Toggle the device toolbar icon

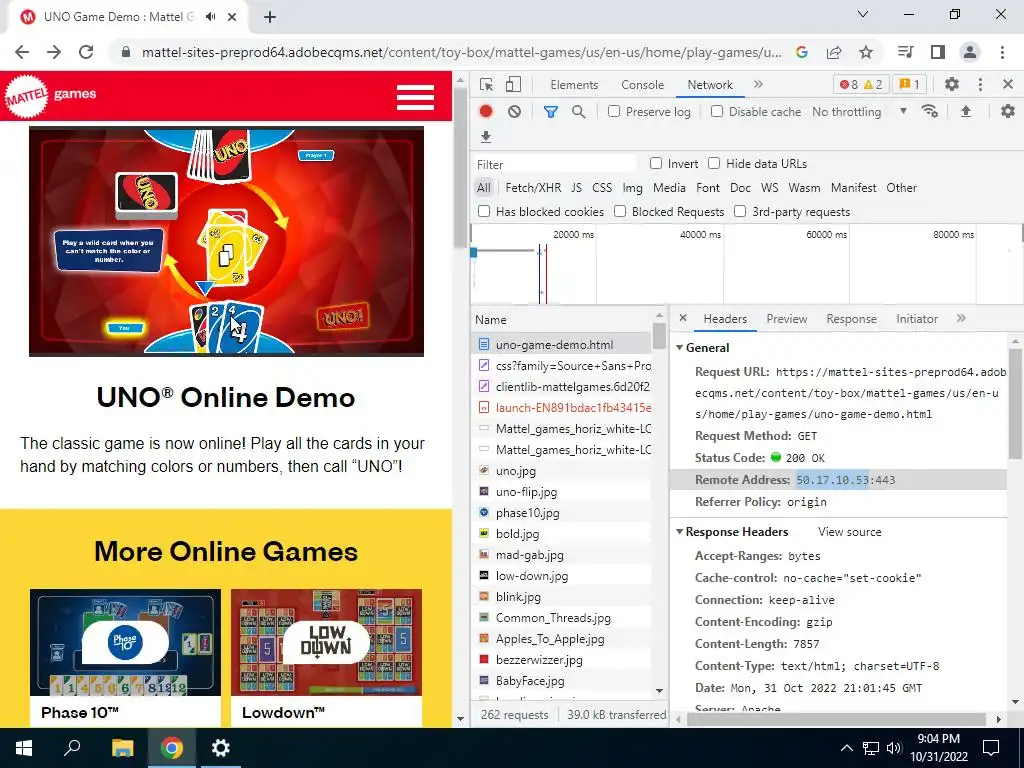[513, 84]
